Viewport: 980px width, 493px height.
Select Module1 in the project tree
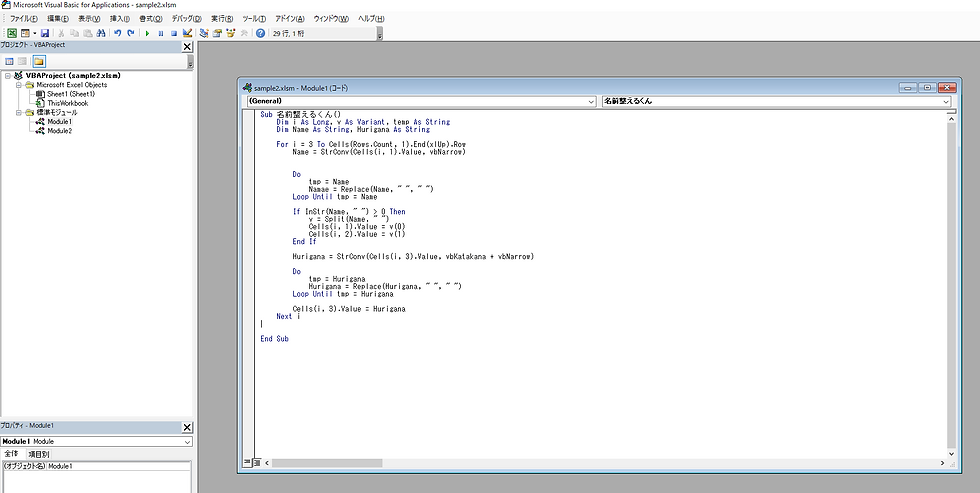click(x=59, y=122)
